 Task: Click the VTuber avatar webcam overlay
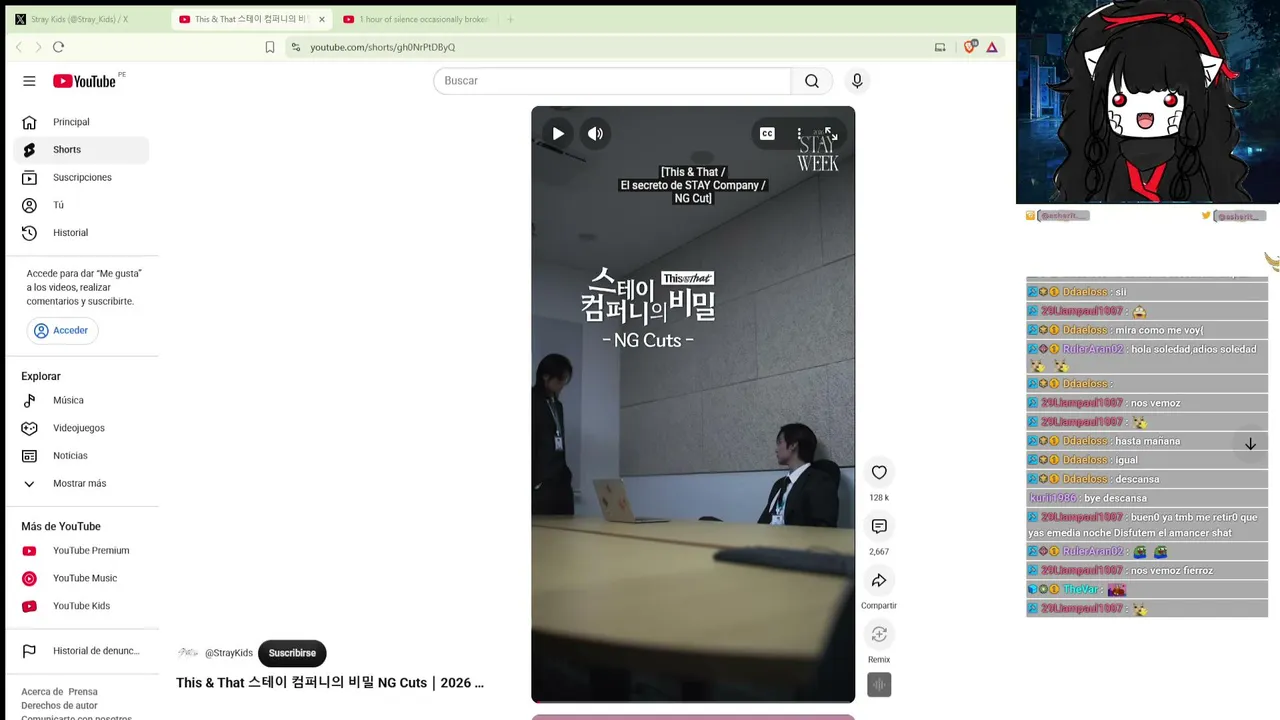click(x=1148, y=102)
